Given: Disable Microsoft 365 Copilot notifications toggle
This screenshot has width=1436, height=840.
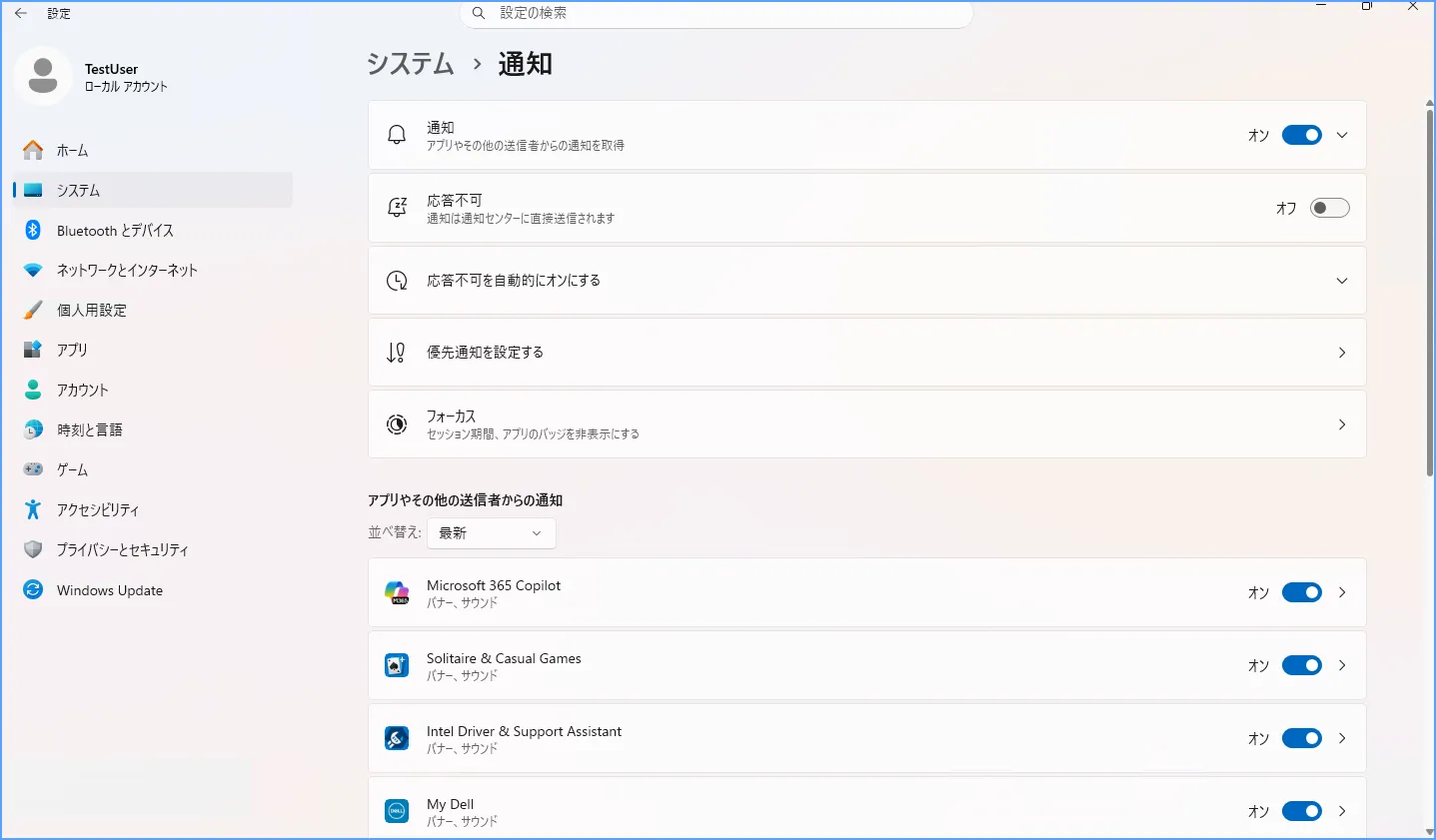Looking at the screenshot, I should [1302, 592].
